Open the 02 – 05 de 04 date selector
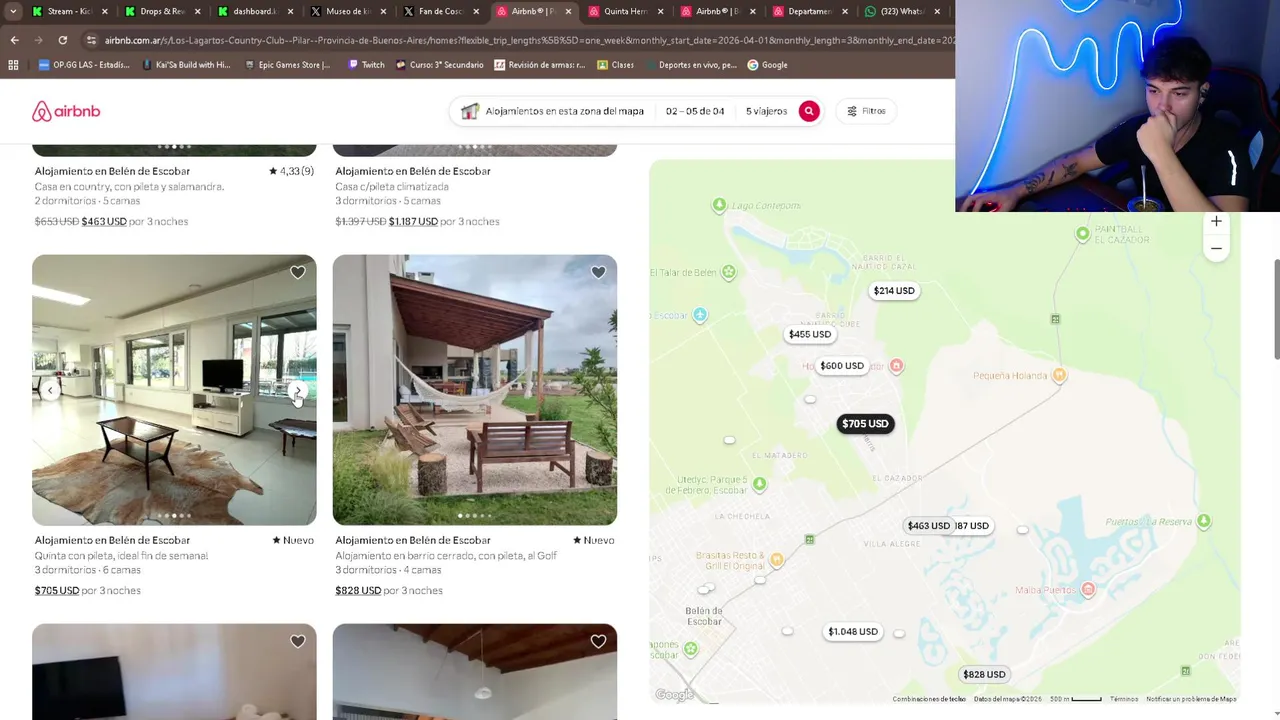 (x=695, y=111)
